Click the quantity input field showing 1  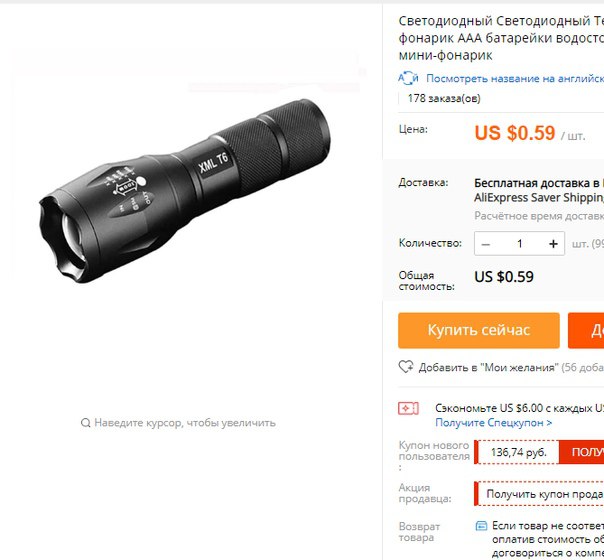519,244
